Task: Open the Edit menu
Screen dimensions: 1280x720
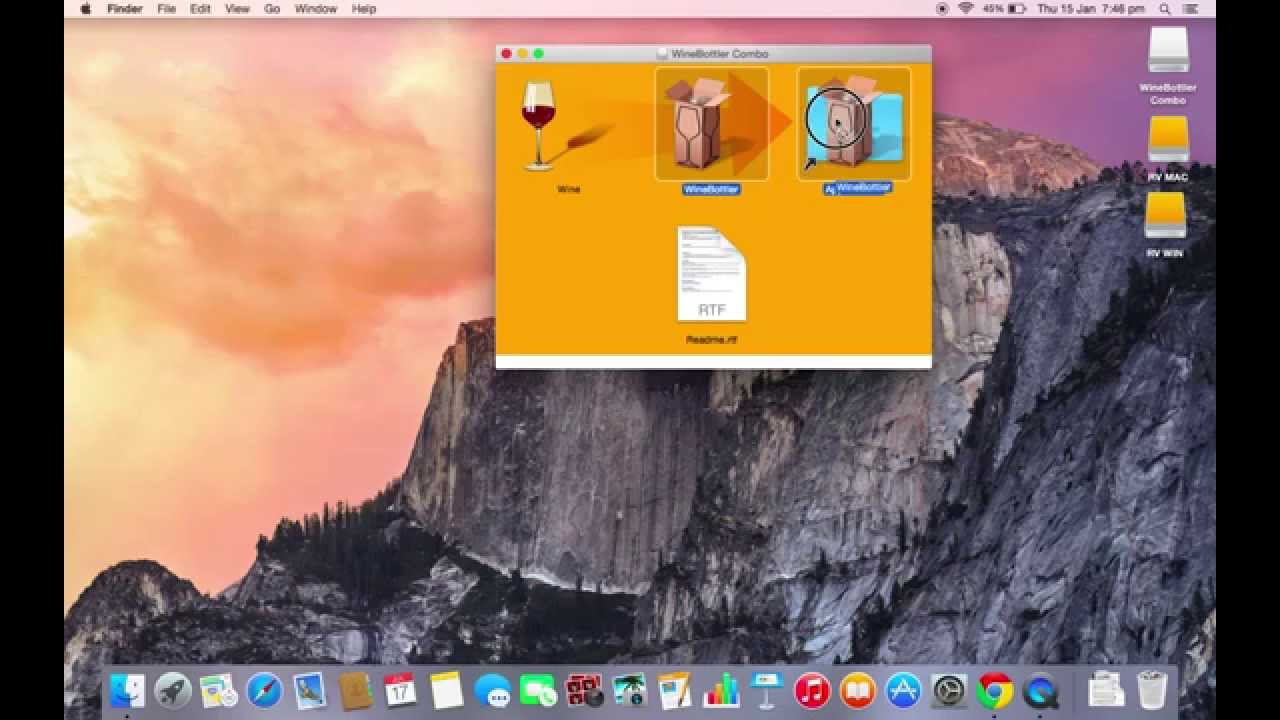Action: click(200, 9)
